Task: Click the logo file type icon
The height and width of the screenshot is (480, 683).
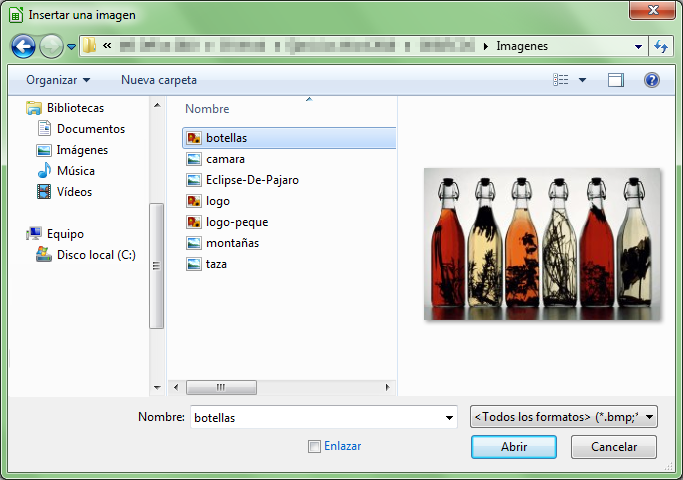Action: coord(194,201)
